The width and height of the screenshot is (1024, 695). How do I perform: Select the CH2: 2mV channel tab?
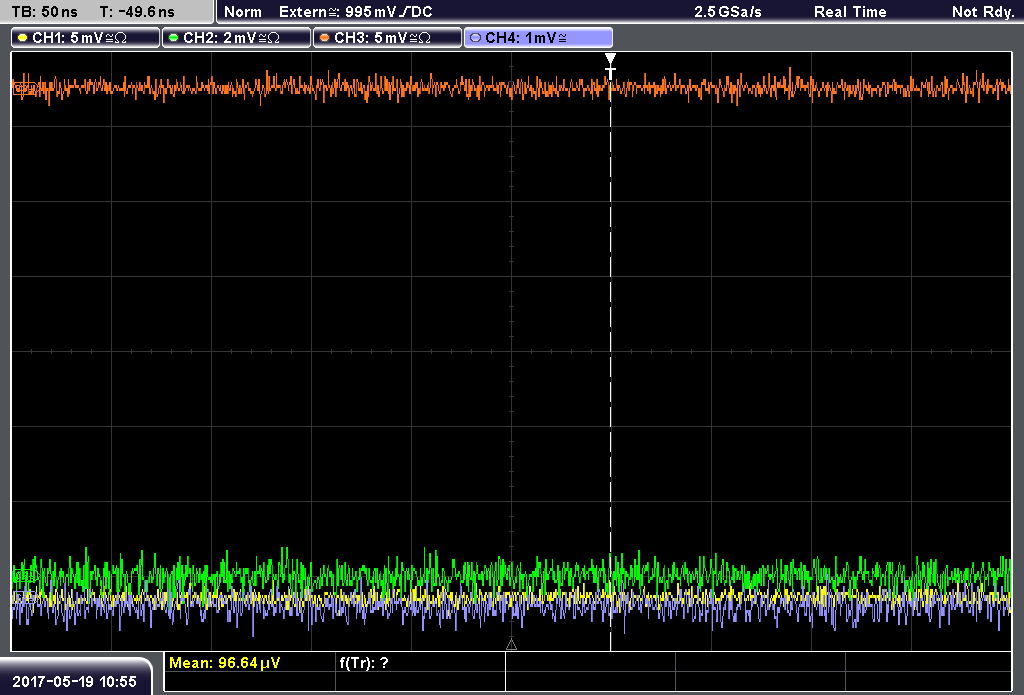[236, 38]
